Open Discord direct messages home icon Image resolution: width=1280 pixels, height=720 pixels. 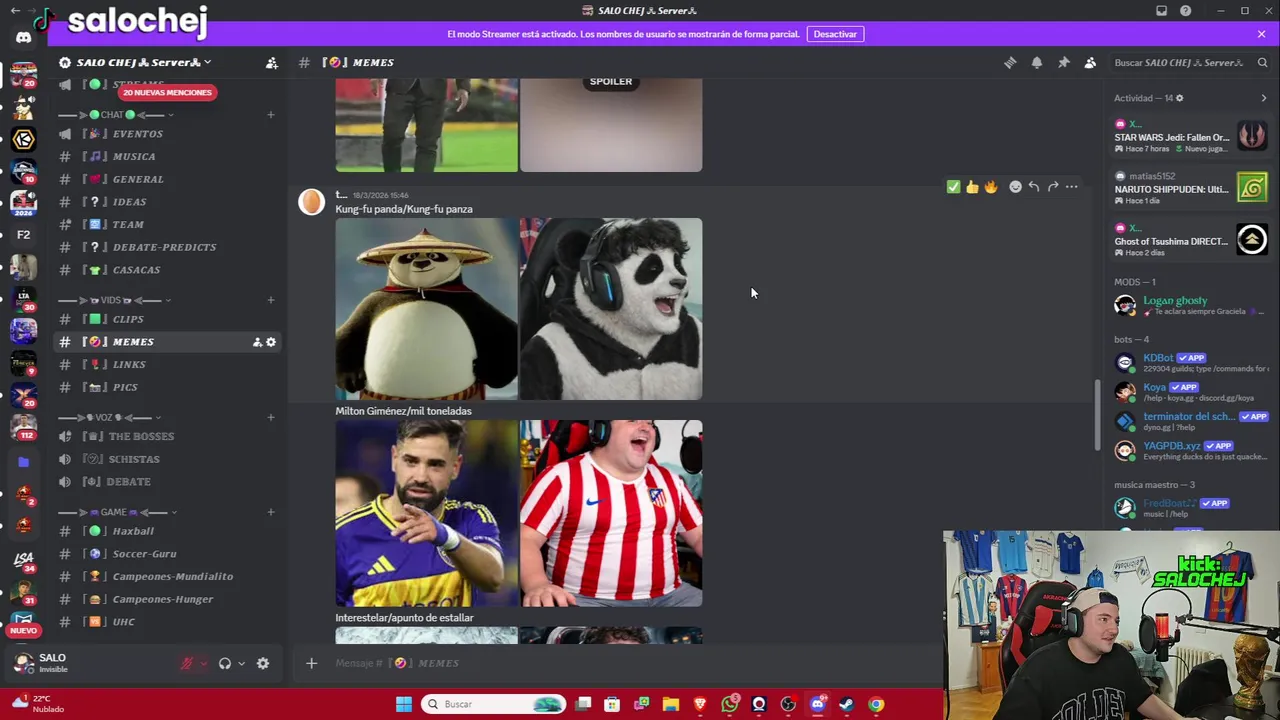point(23,37)
